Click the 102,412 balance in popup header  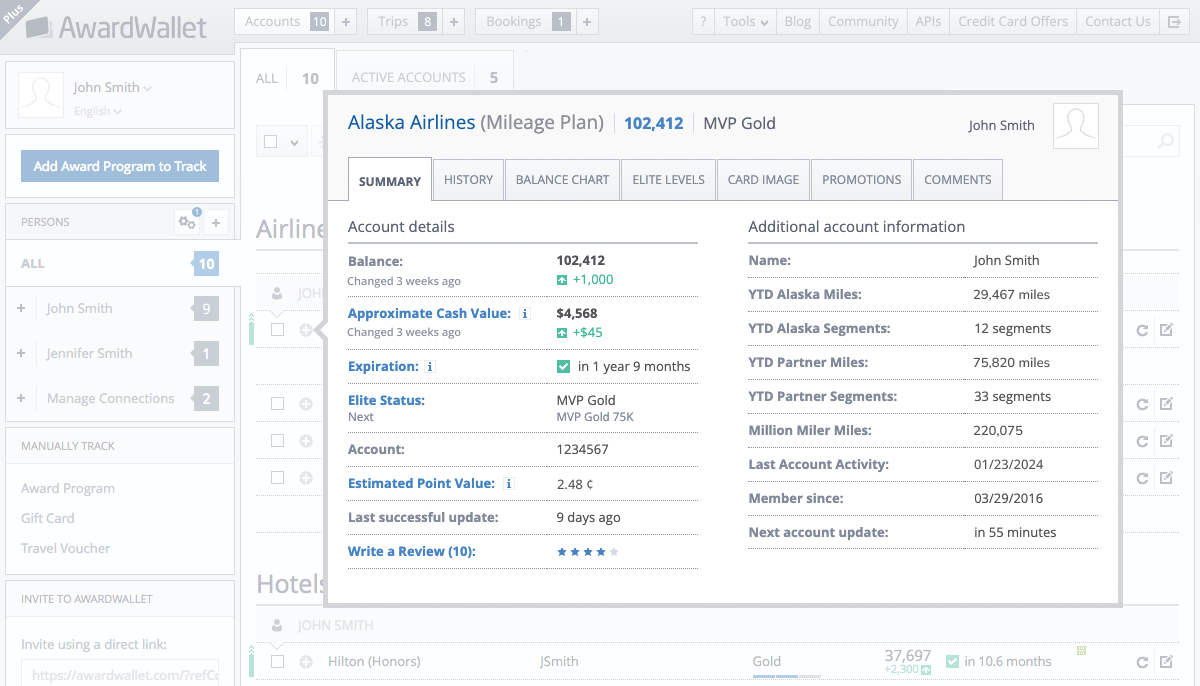[x=654, y=123]
